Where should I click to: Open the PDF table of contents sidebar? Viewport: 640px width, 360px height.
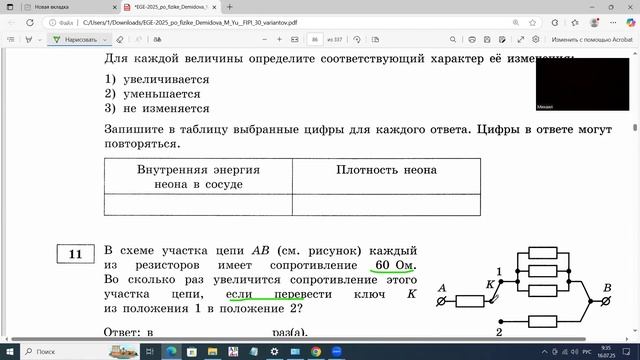tap(11, 40)
